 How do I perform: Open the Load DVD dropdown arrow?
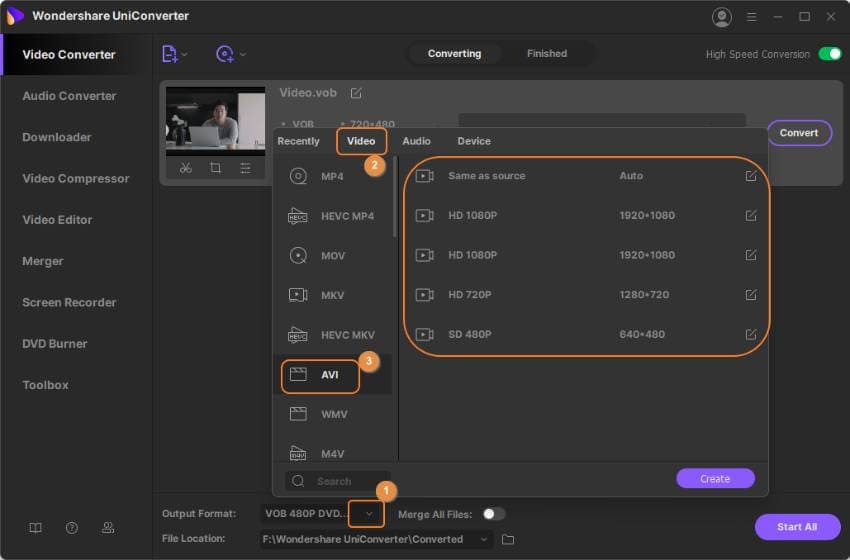pos(242,54)
